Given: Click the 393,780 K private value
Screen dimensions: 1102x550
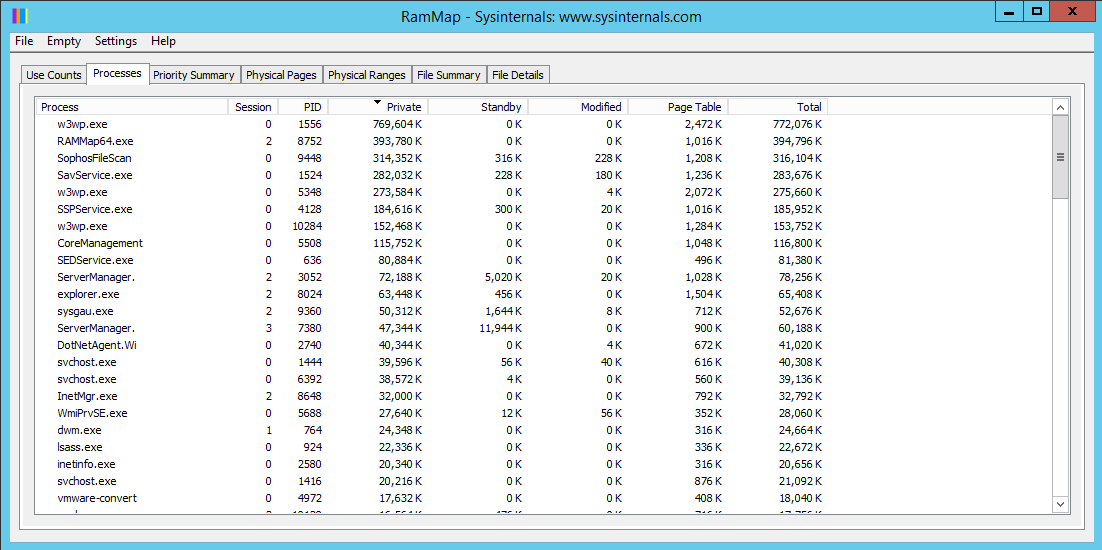Looking at the screenshot, I should point(397,140).
